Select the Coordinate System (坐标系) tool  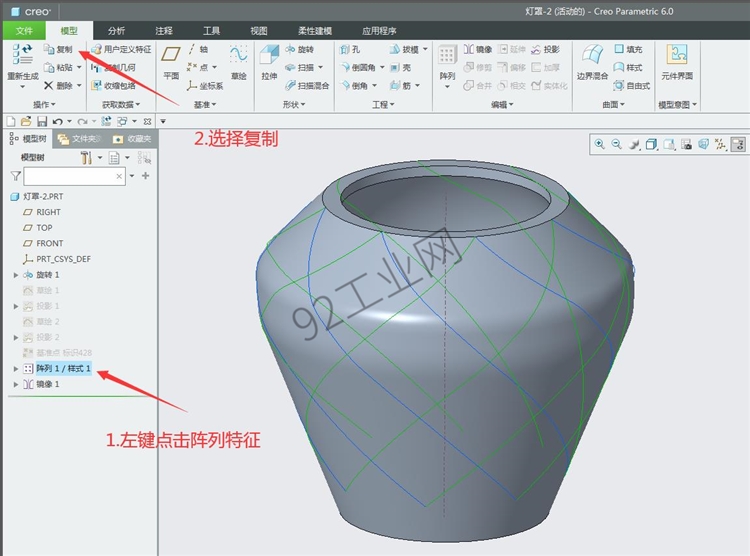tap(205, 86)
